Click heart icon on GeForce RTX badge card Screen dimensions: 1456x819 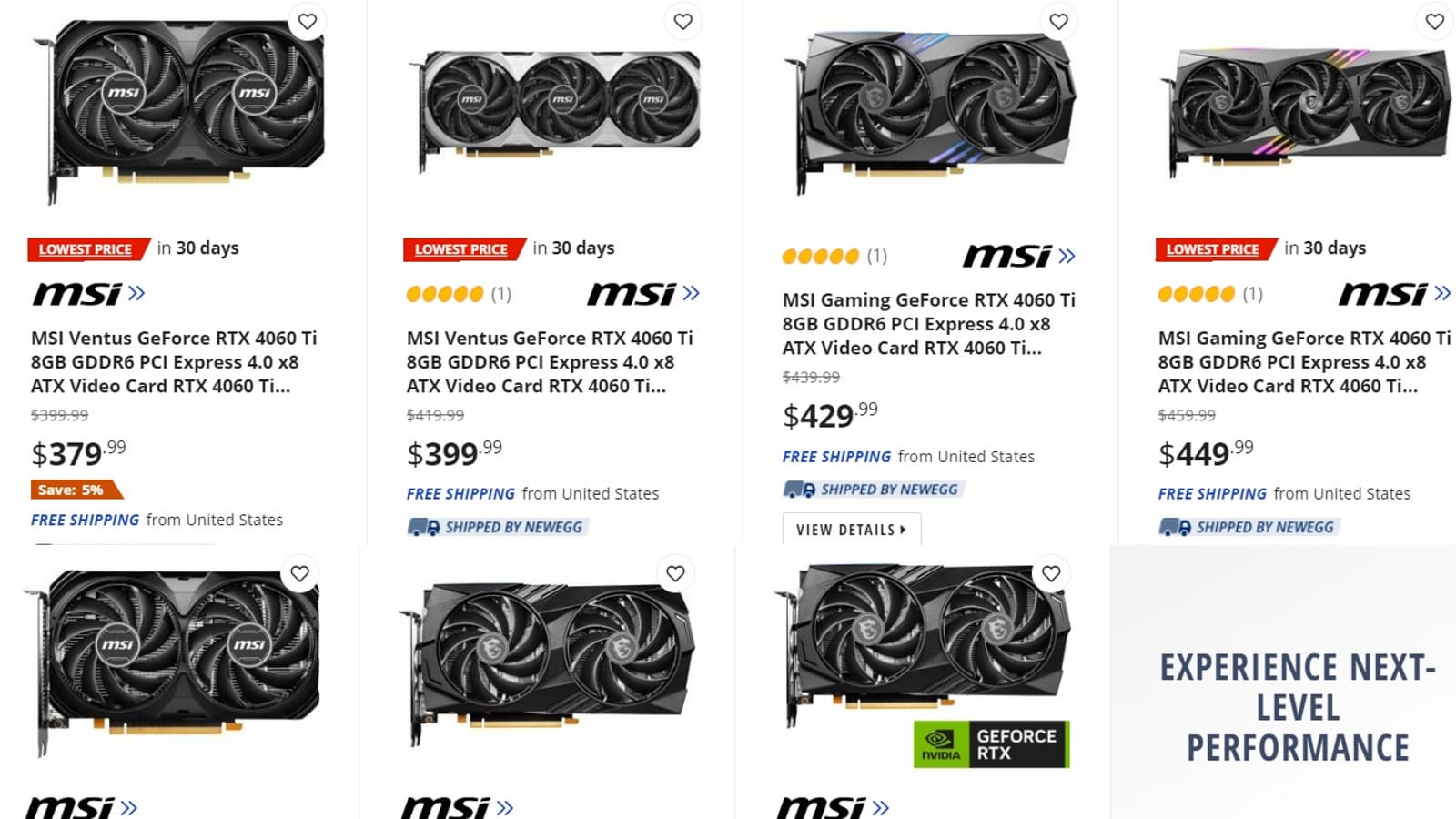pyautogui.click(x=1051, y=573)
